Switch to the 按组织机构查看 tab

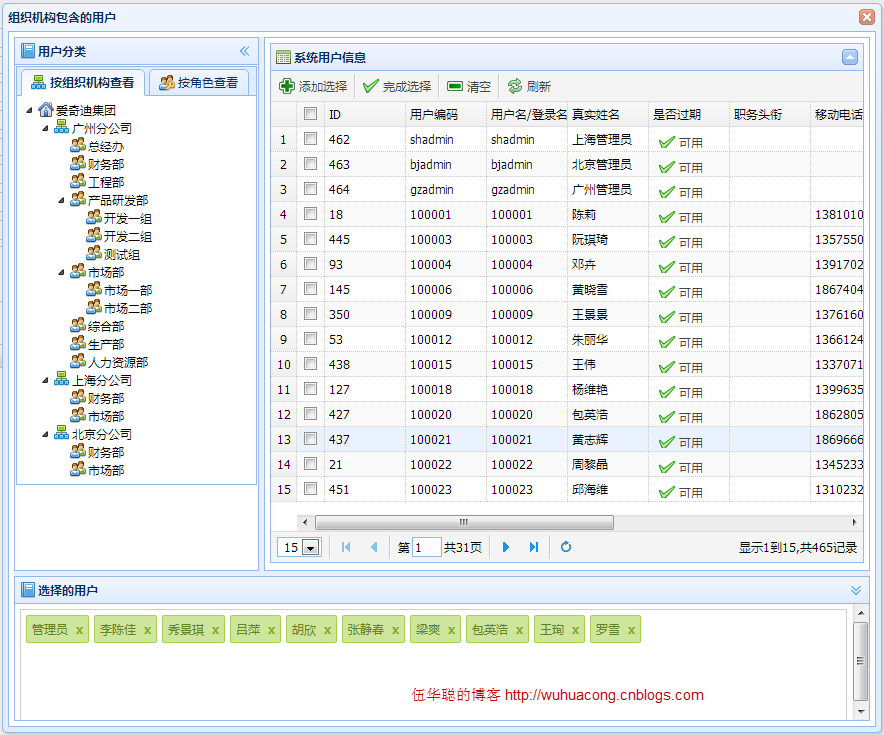[83, 83]
